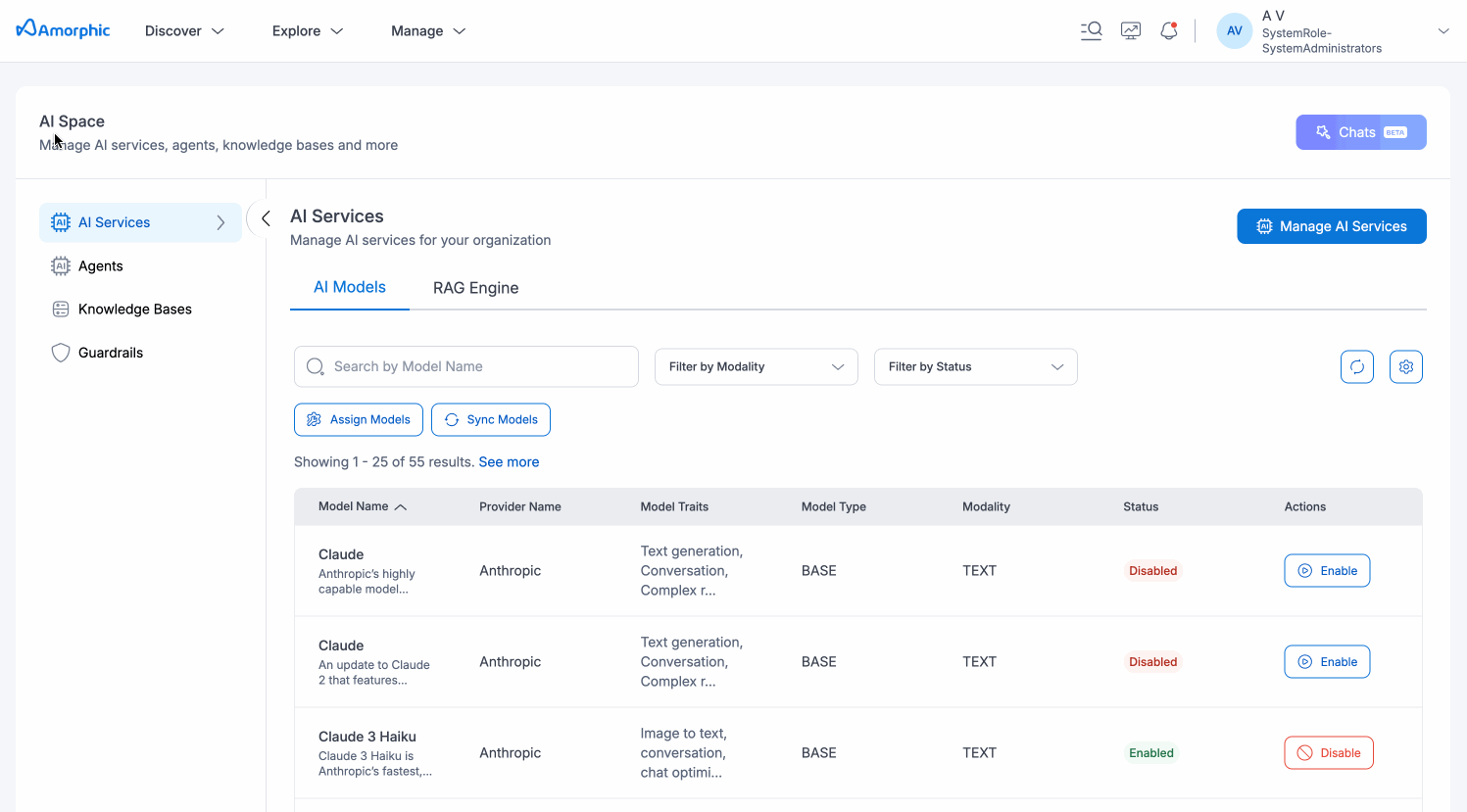Image resolution: width=1467 pixels, height=812 pixels.
Task: Click the AV user avatar
Action: pyautogui.click(x=1234, y=31)
